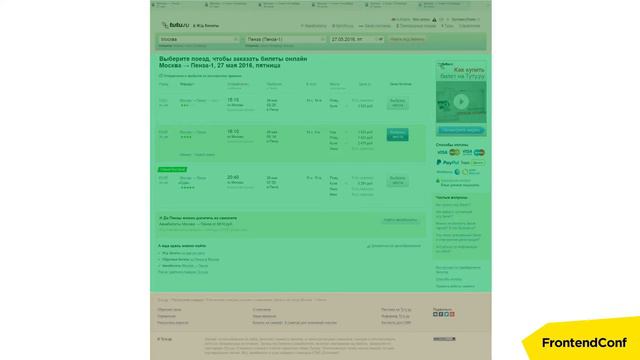This screenshot has width=640, height=360.
Task: Toggle the Moscow time departure/arrival checkbox
Action: [x=161, y=76]
